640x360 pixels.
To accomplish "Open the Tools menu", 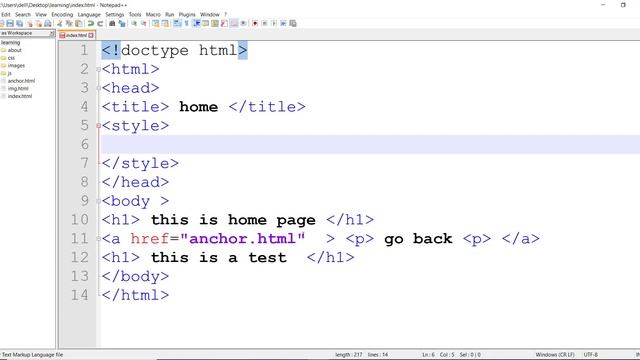I will pyautogui.click(x=135, y=14).
